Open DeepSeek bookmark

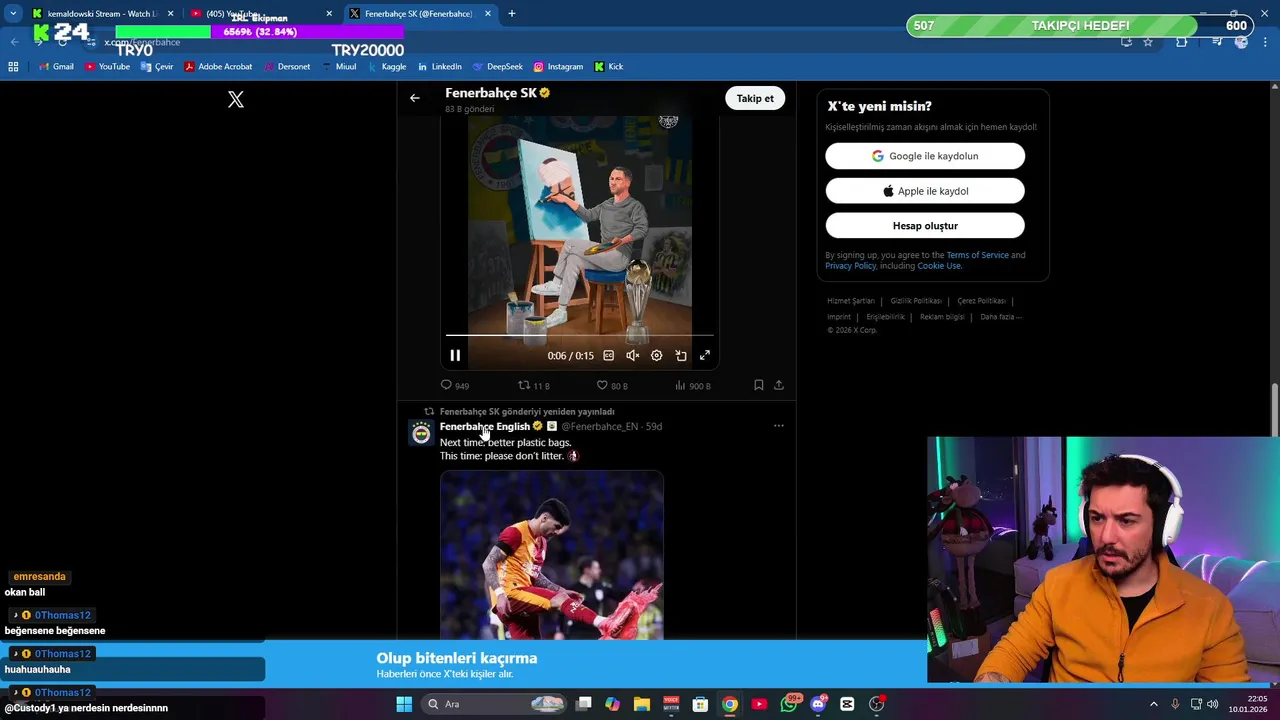pyautogui.click(x=497, y=67)
